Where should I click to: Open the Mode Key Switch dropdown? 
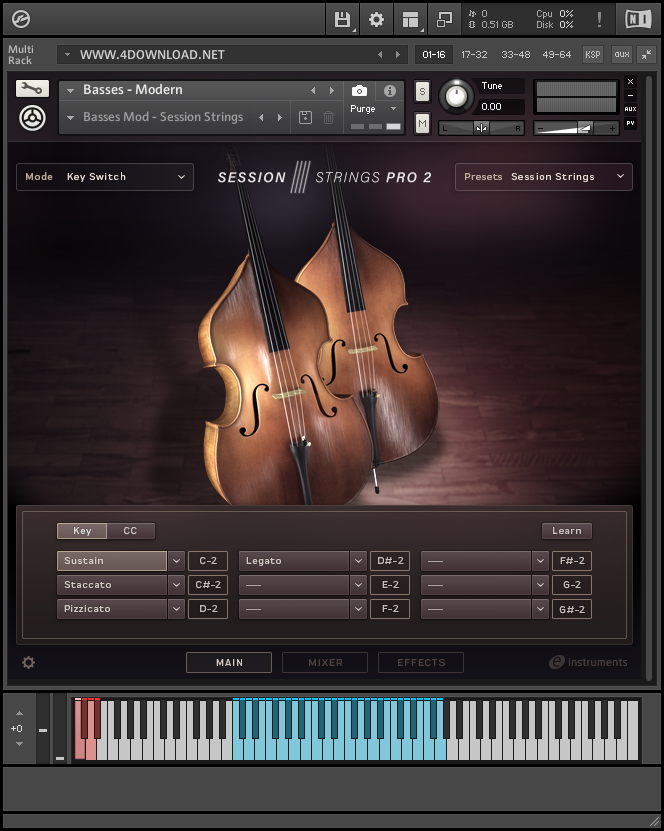105,177
